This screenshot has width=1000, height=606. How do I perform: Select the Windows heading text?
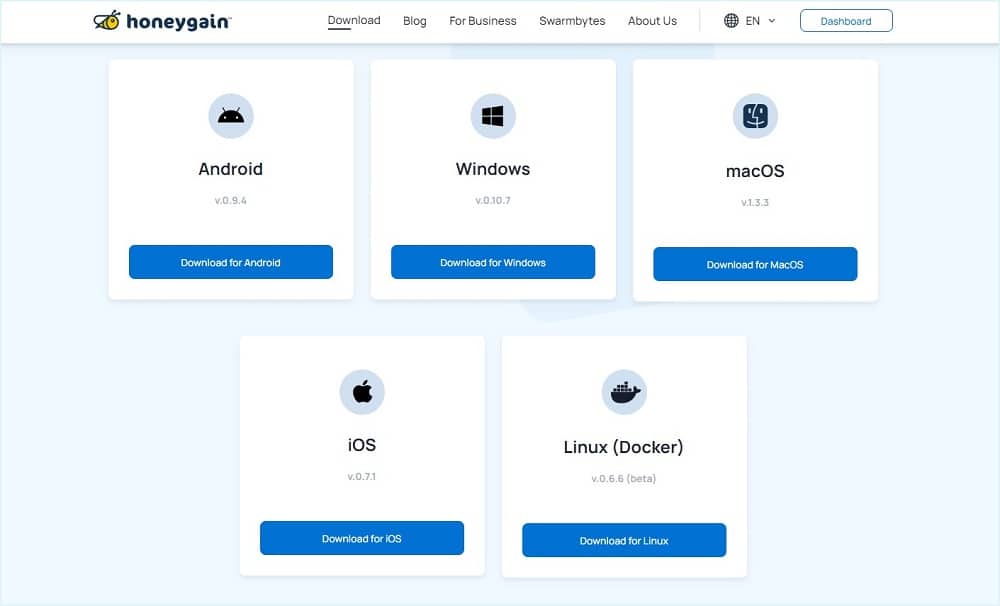[493, 169]
